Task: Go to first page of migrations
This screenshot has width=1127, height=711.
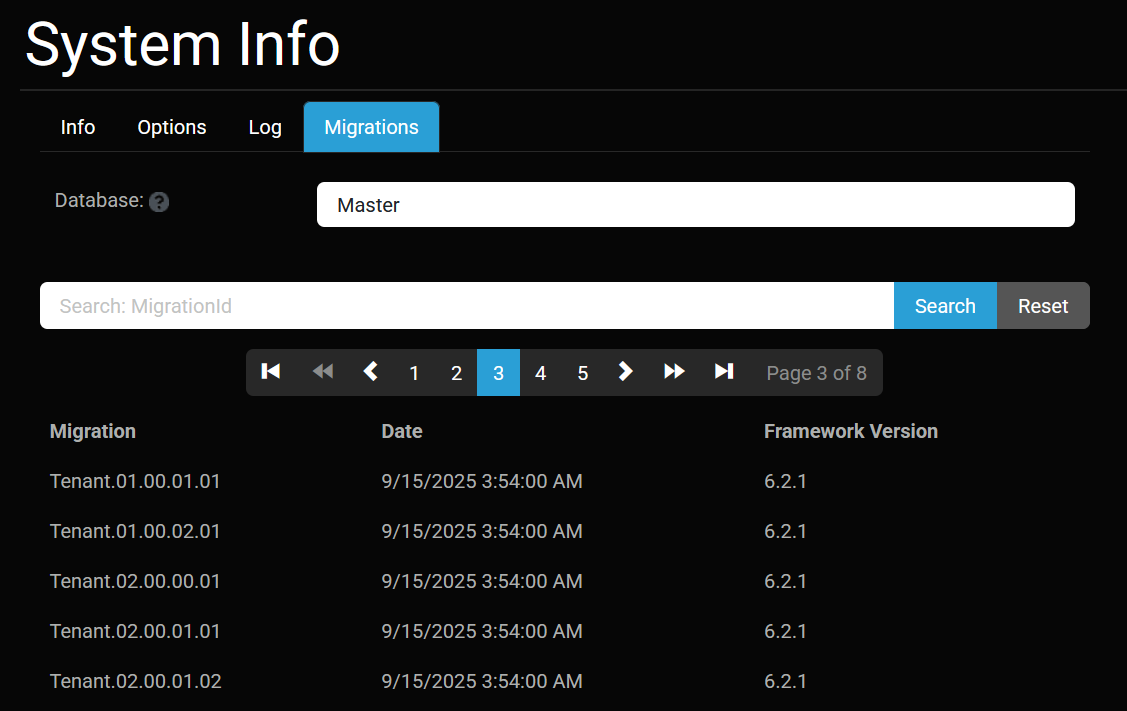Action: click(270, 372)
